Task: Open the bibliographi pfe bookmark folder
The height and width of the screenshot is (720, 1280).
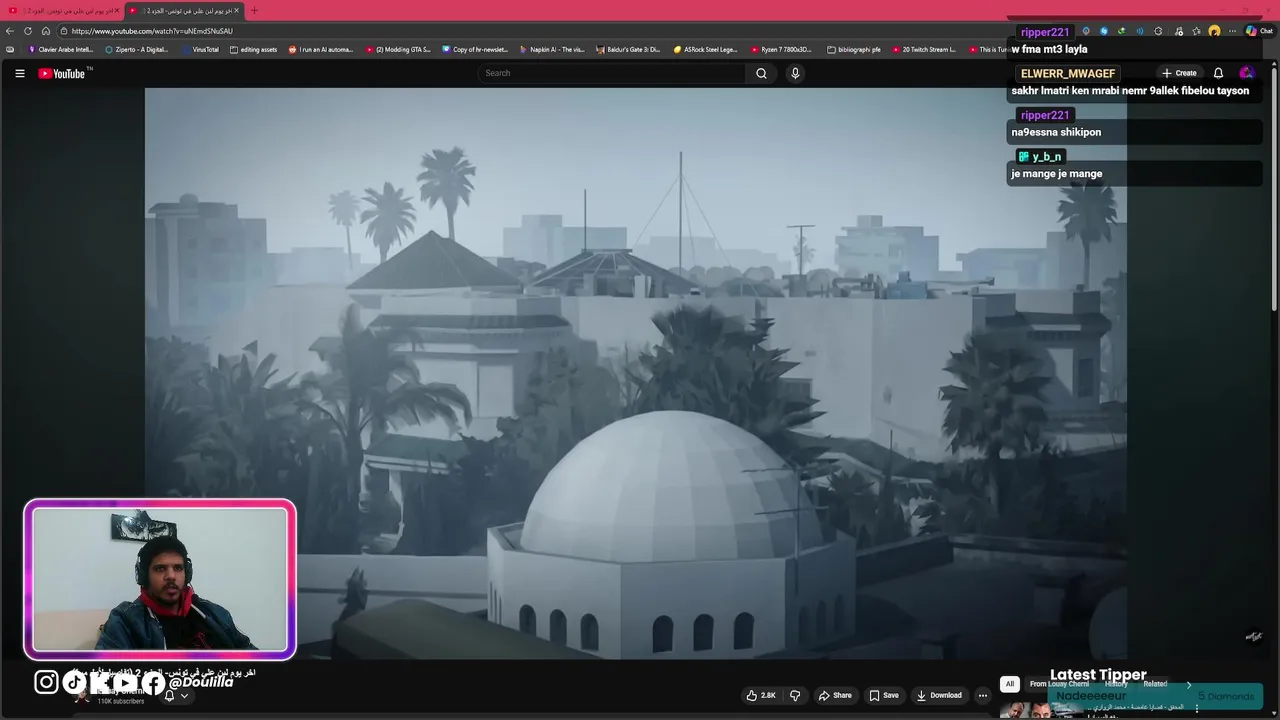Action: 854,49
